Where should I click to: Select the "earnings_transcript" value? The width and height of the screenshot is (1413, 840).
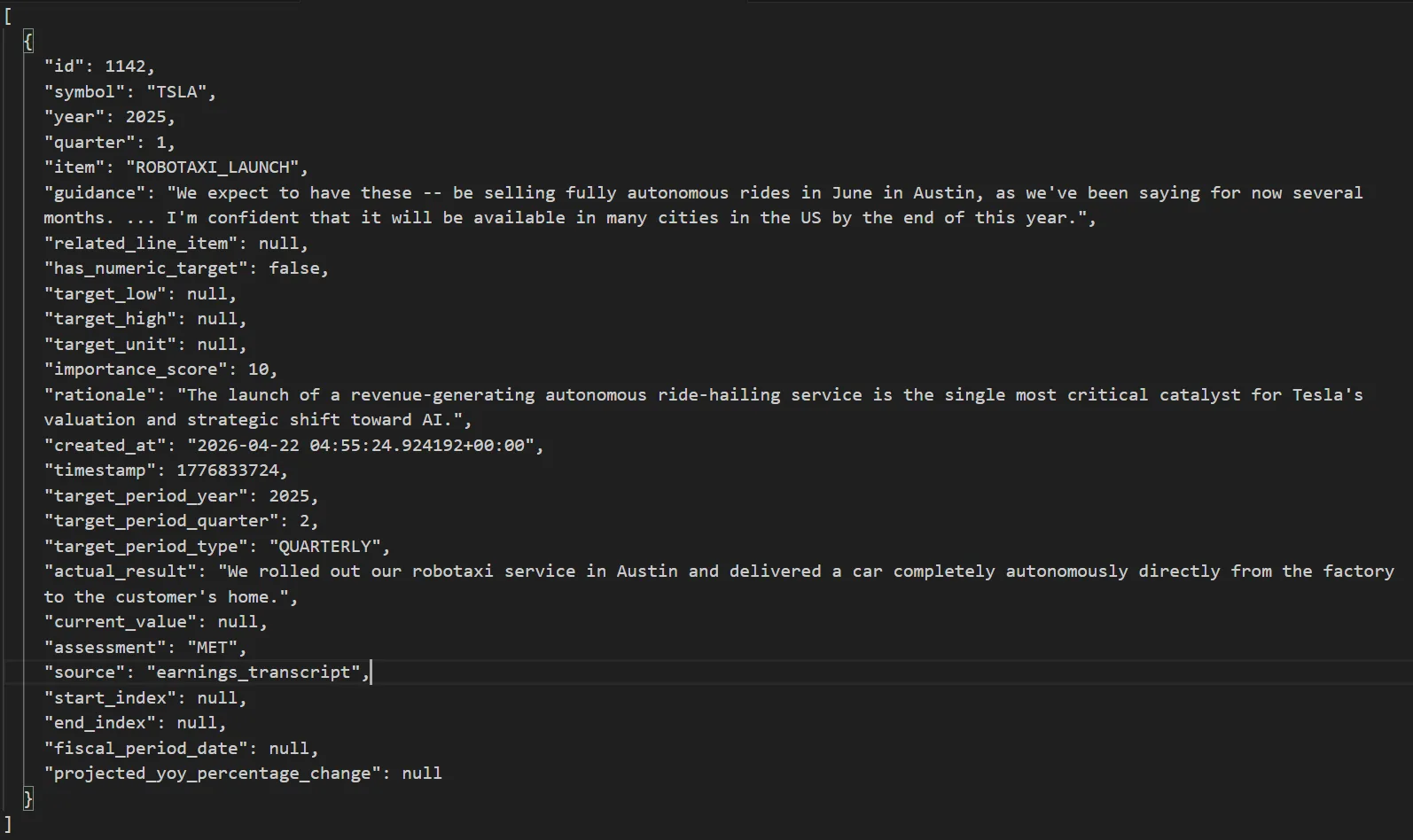click(x=253, y=673)
